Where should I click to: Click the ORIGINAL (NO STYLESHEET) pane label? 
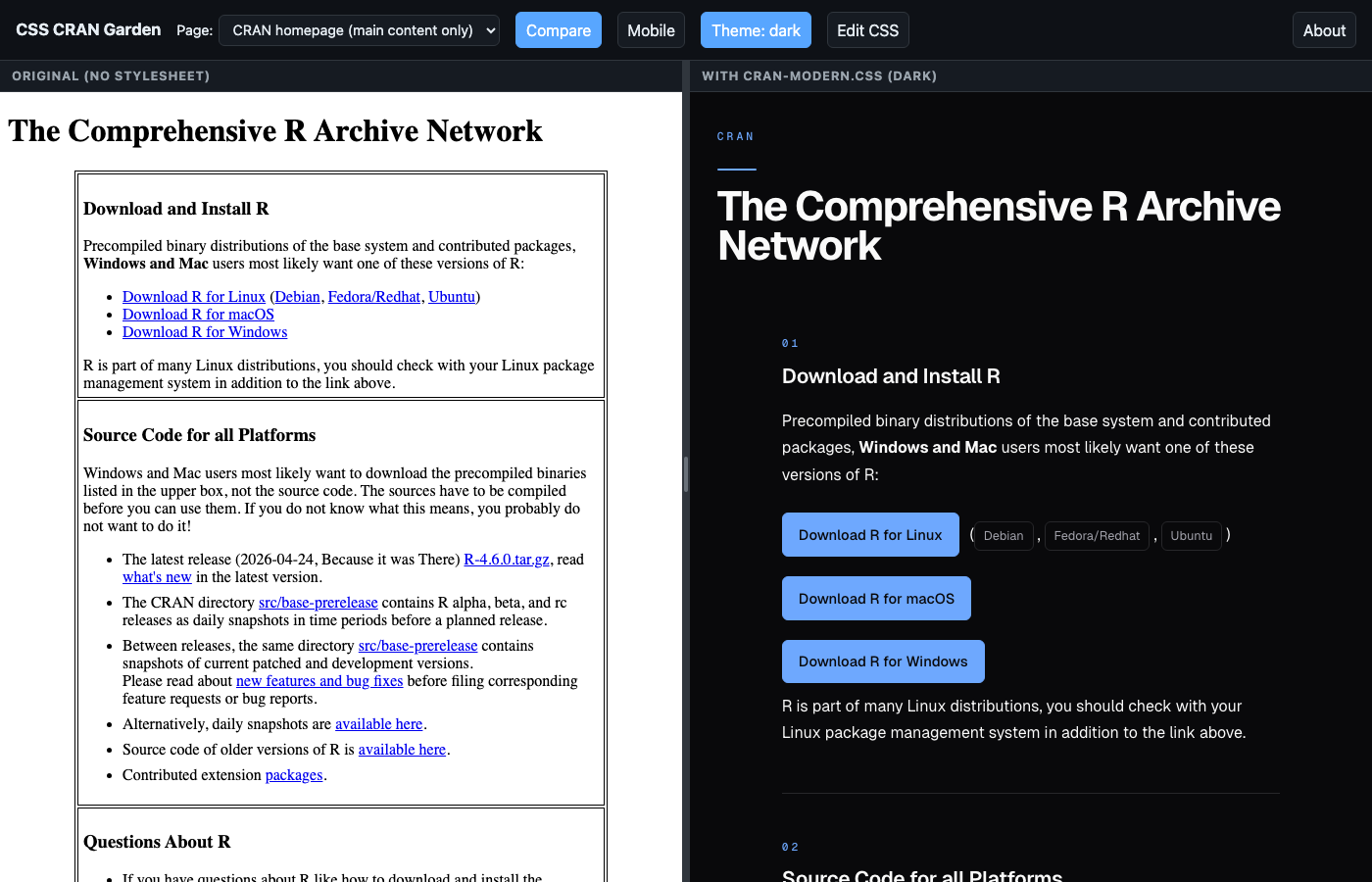(x=111, y=75)
